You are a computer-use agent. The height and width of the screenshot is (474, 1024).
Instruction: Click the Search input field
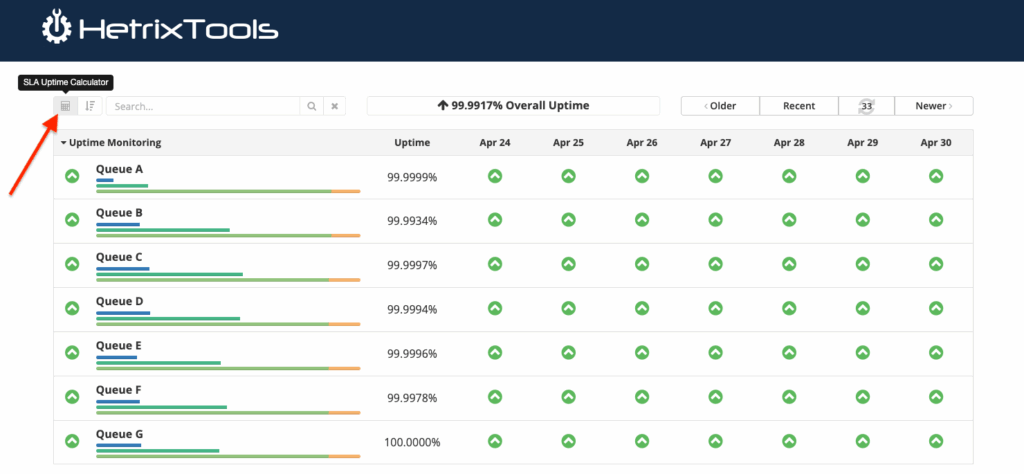(x=203, y=106)
